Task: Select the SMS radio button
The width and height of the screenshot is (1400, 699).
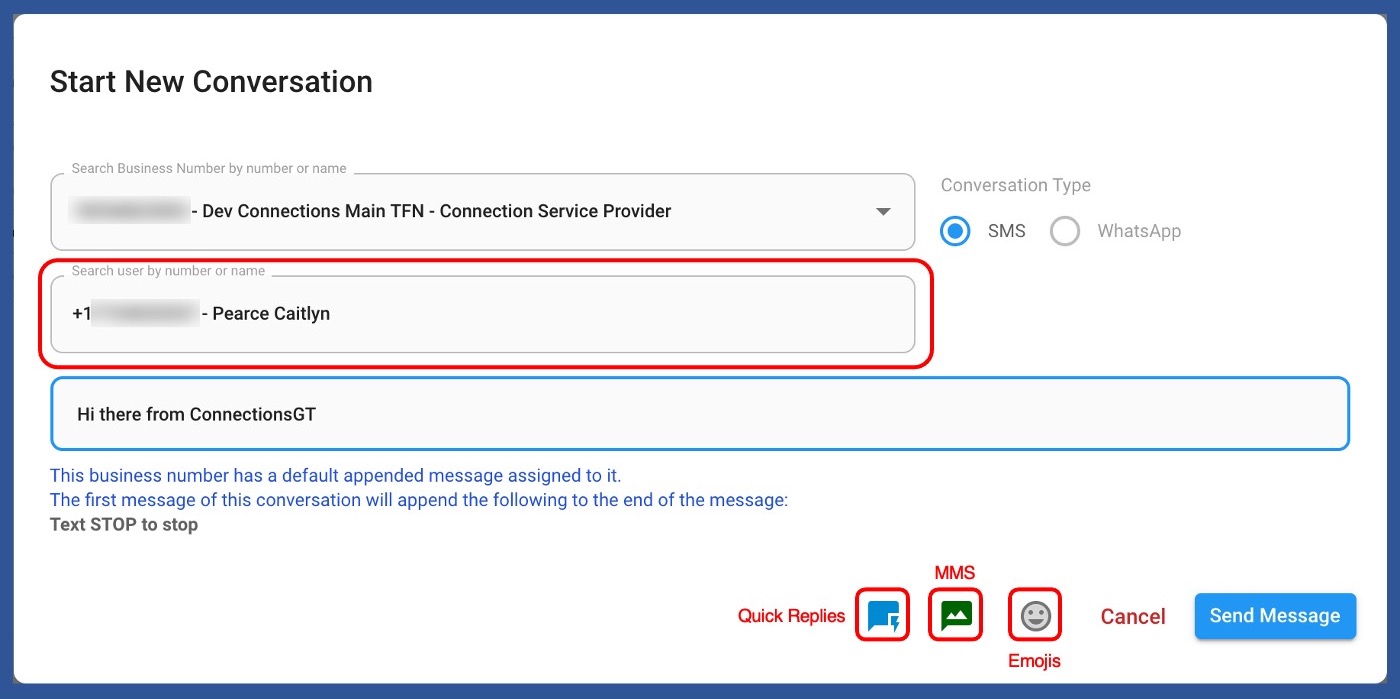Action: click(955, 231)
